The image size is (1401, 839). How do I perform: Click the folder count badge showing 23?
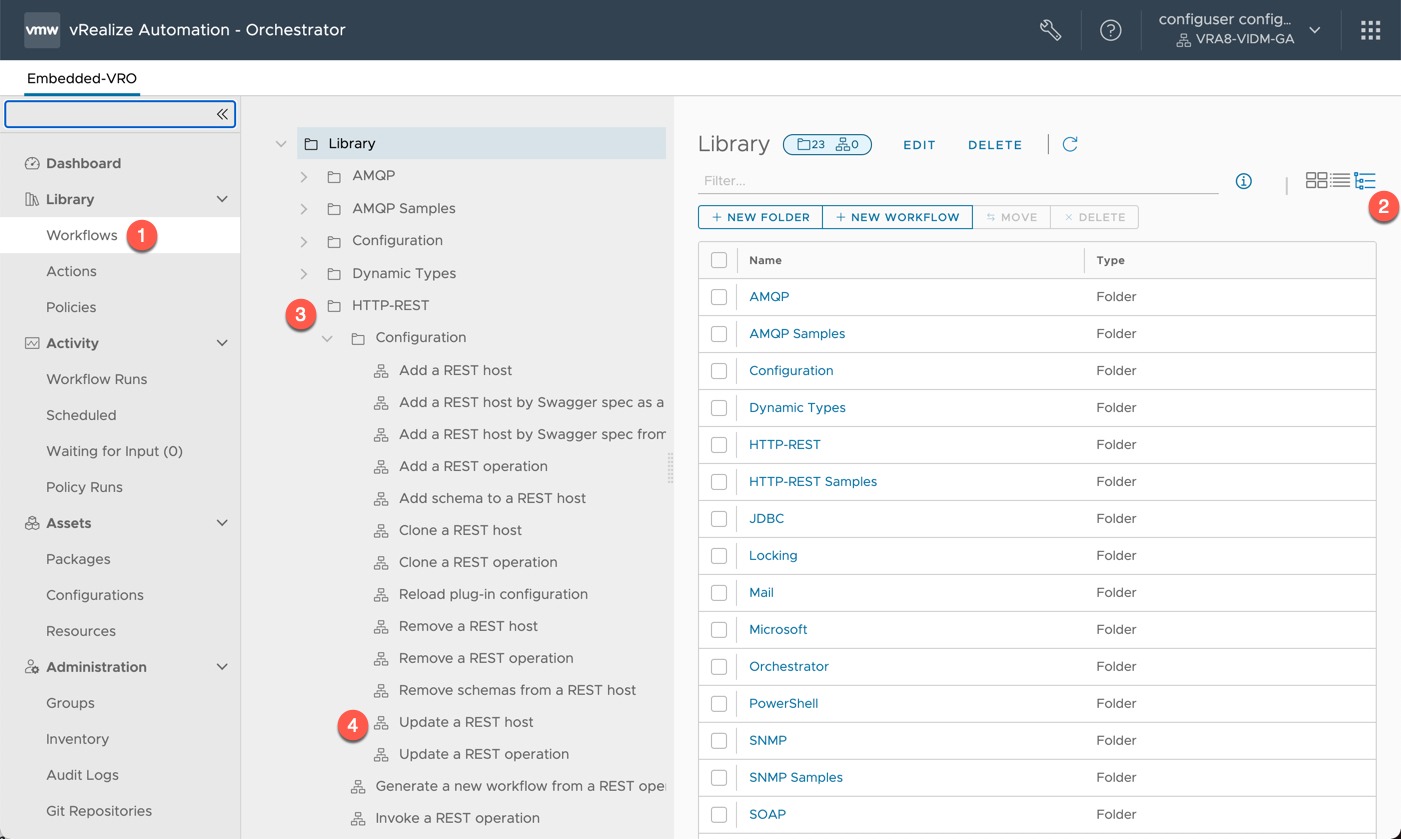810,144
